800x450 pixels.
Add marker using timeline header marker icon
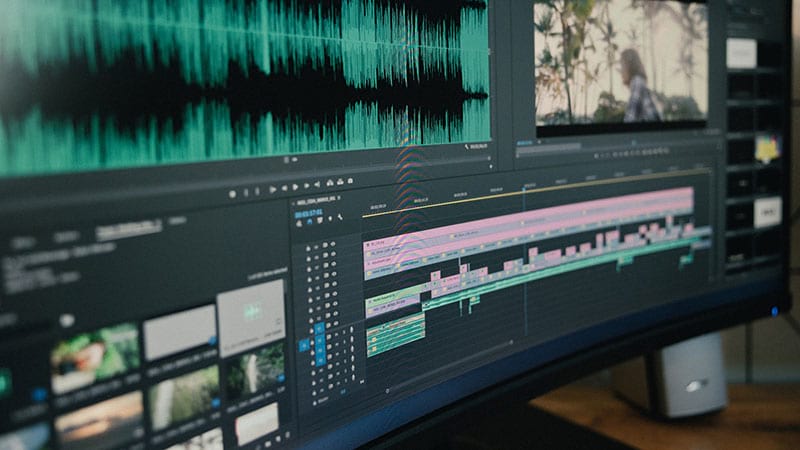330,219
